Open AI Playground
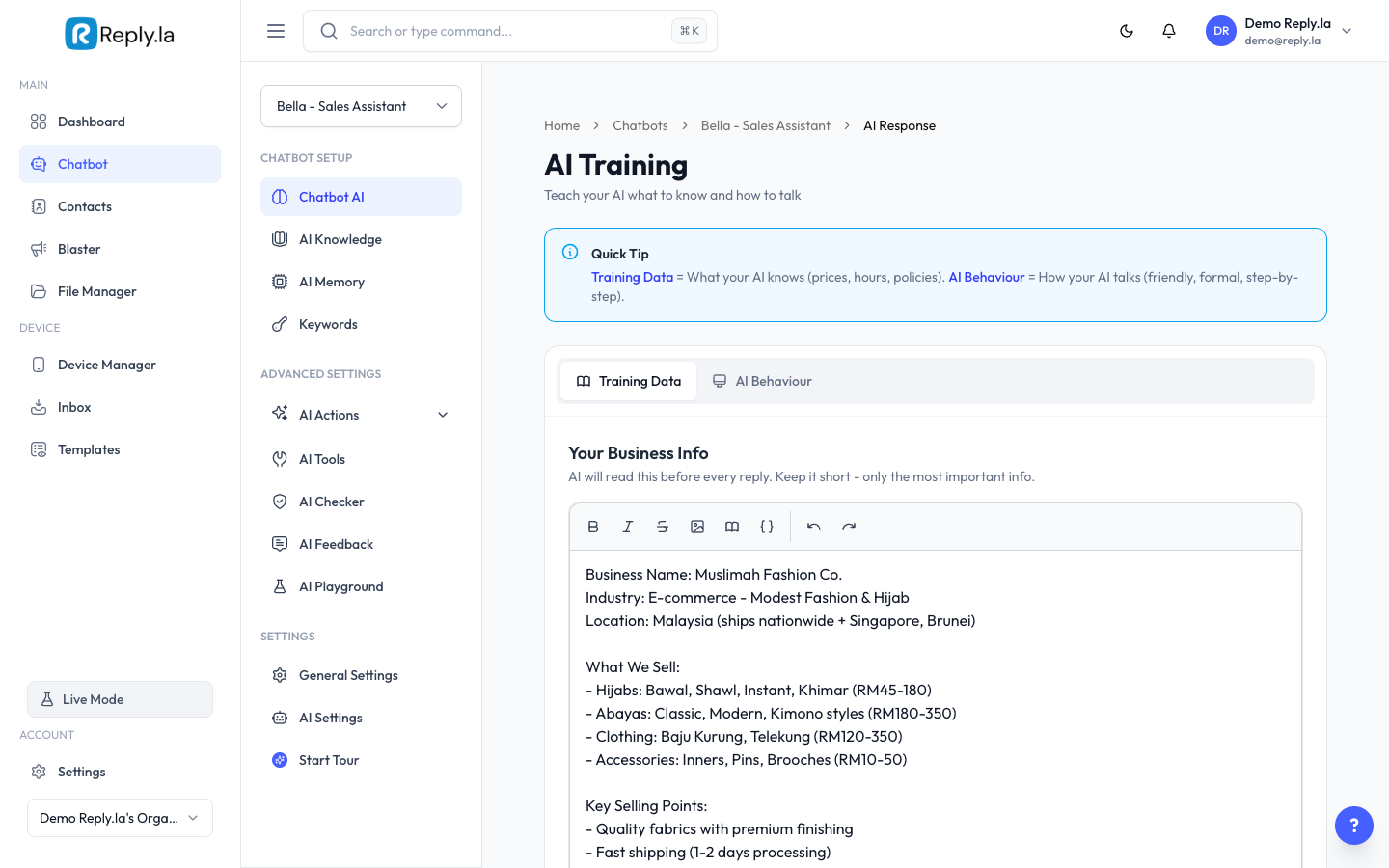 coord(361,586)
